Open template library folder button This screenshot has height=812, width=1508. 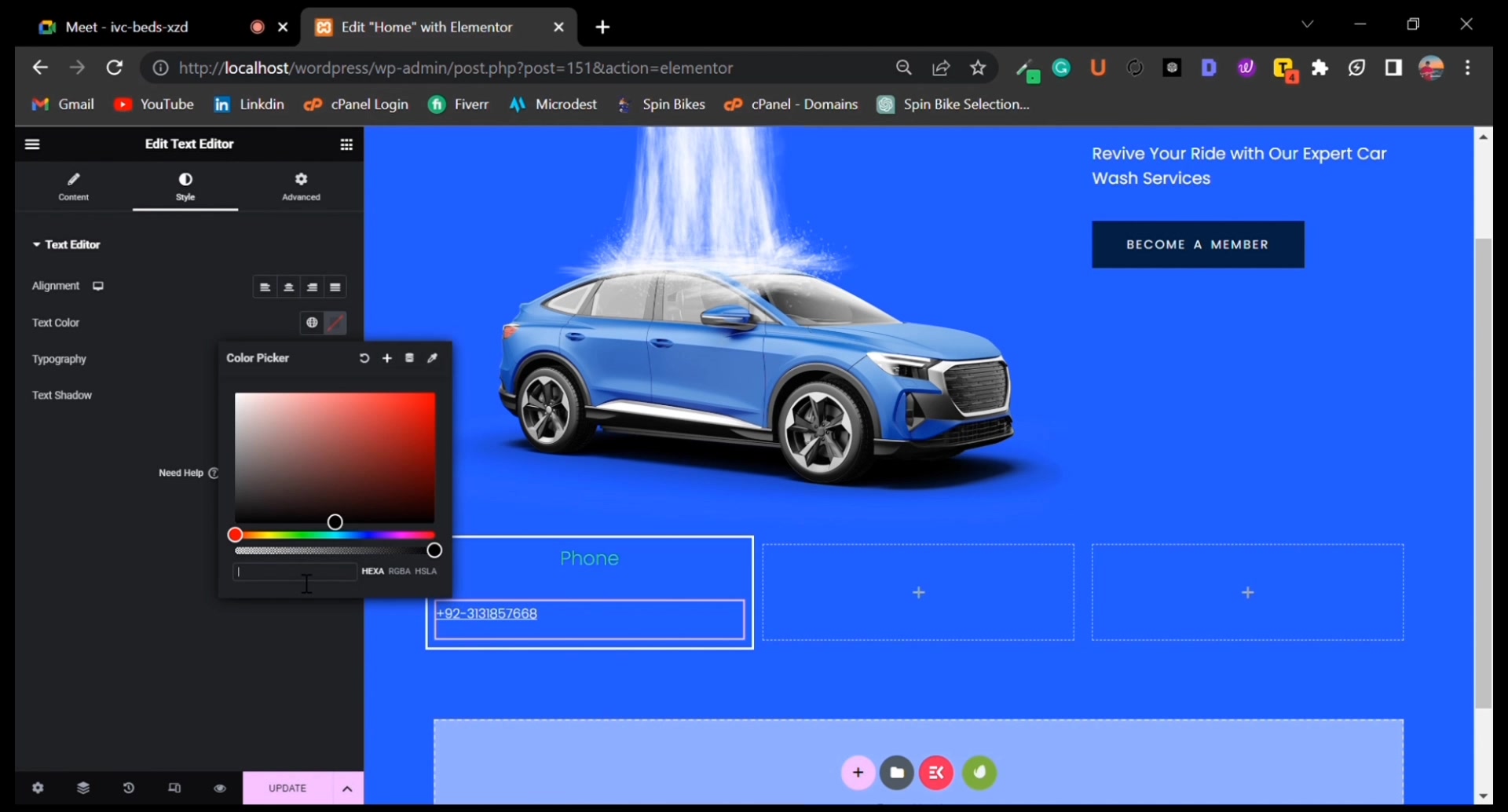pyautogui.click(x=897, y=774)
